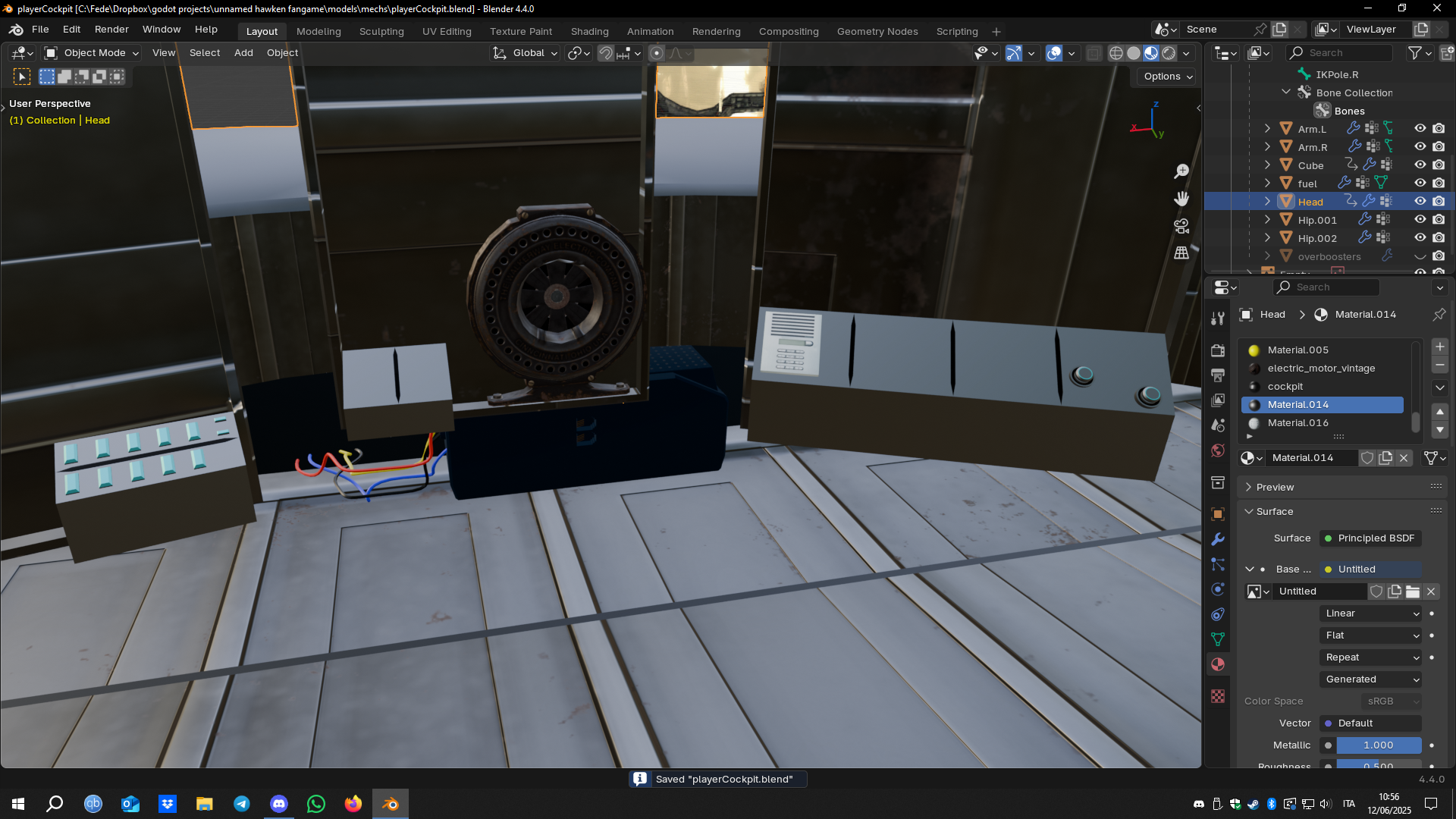
Task: Open the Object properties orange square tab
Action: [1218, 514]
